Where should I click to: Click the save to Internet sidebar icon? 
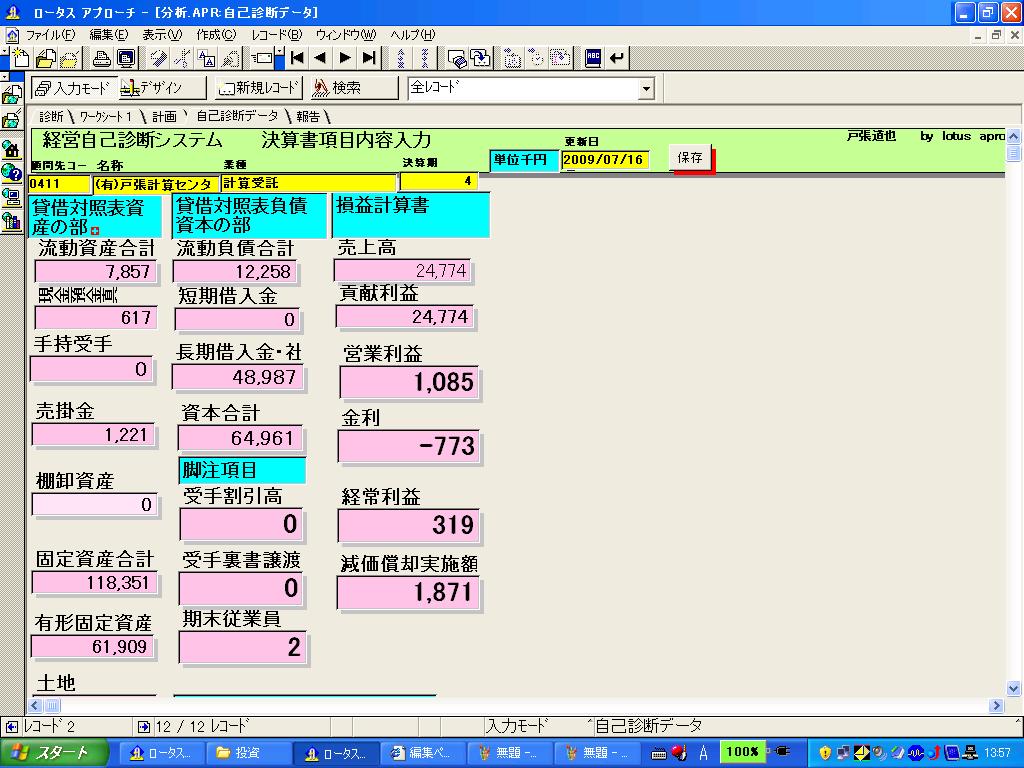[12, 120]
